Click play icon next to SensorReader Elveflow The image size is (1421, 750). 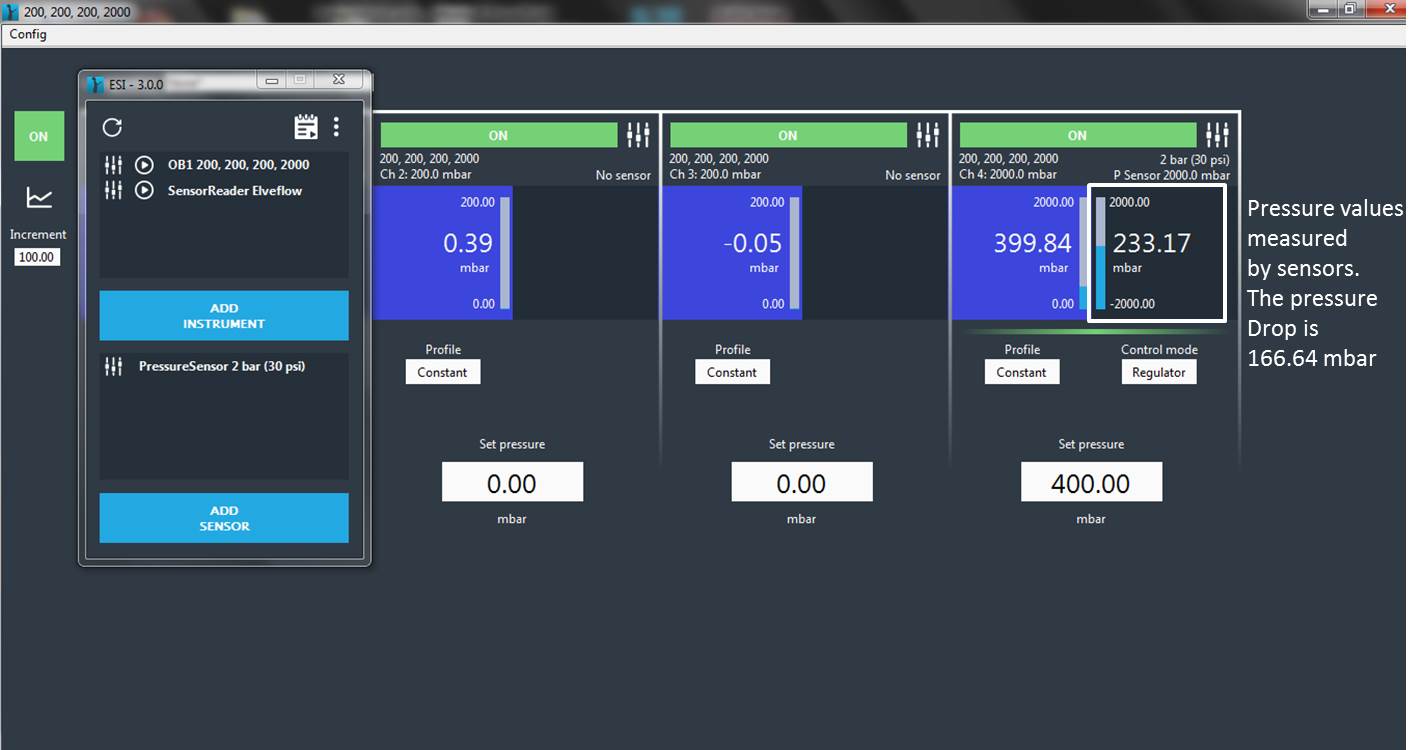coord(144,190)
